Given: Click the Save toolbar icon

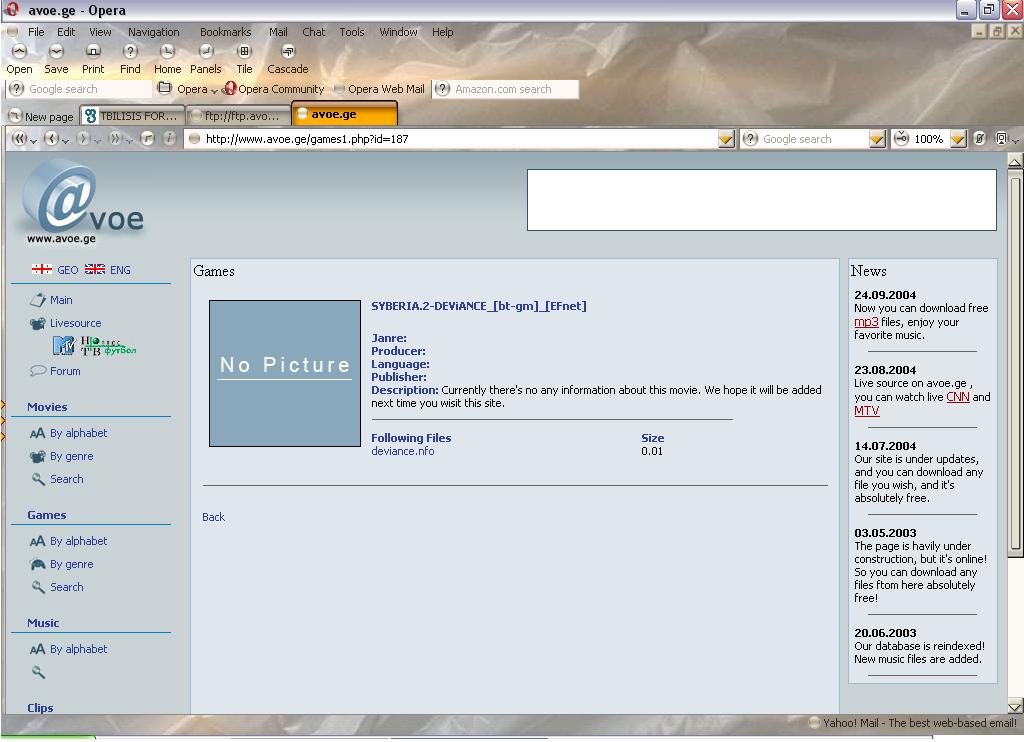Looking at the screenshot, I should [56, 52].
